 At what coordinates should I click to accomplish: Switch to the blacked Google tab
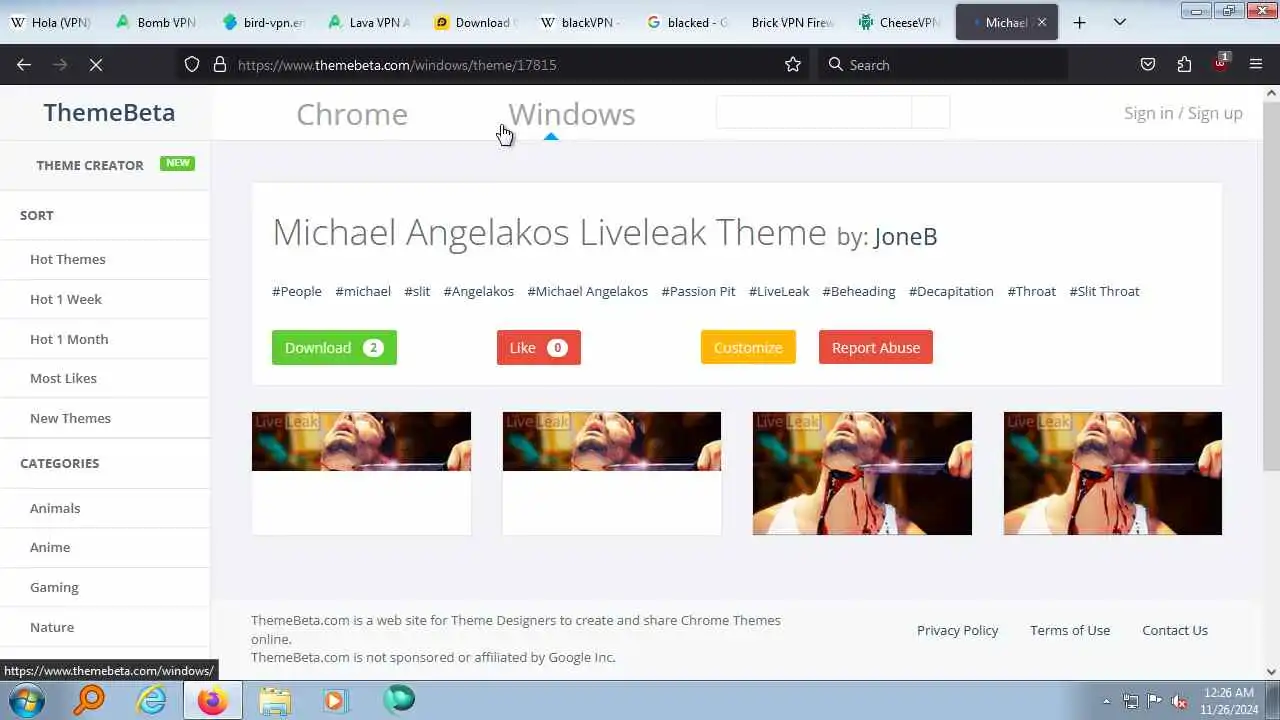coord(688,22)
